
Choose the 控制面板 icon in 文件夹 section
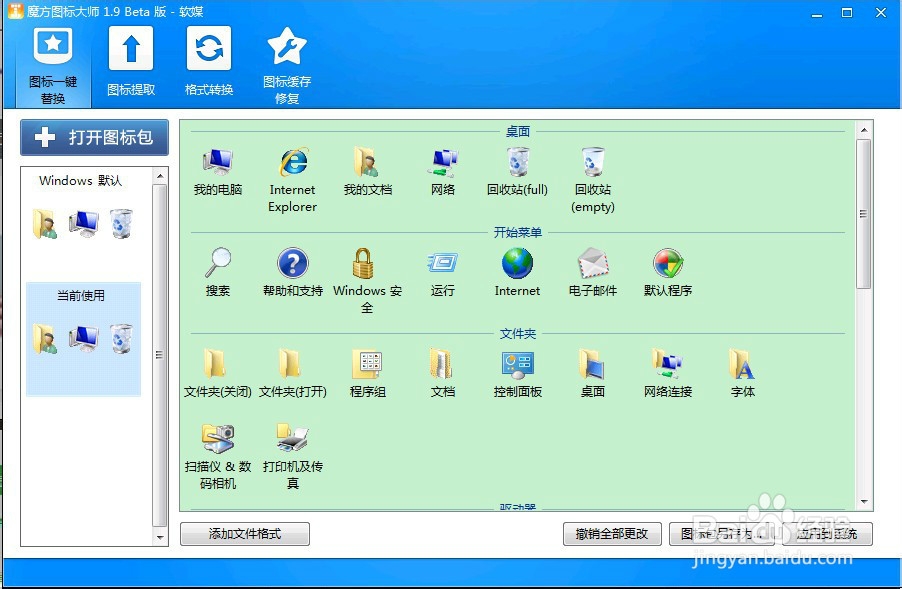pos(516,365)
